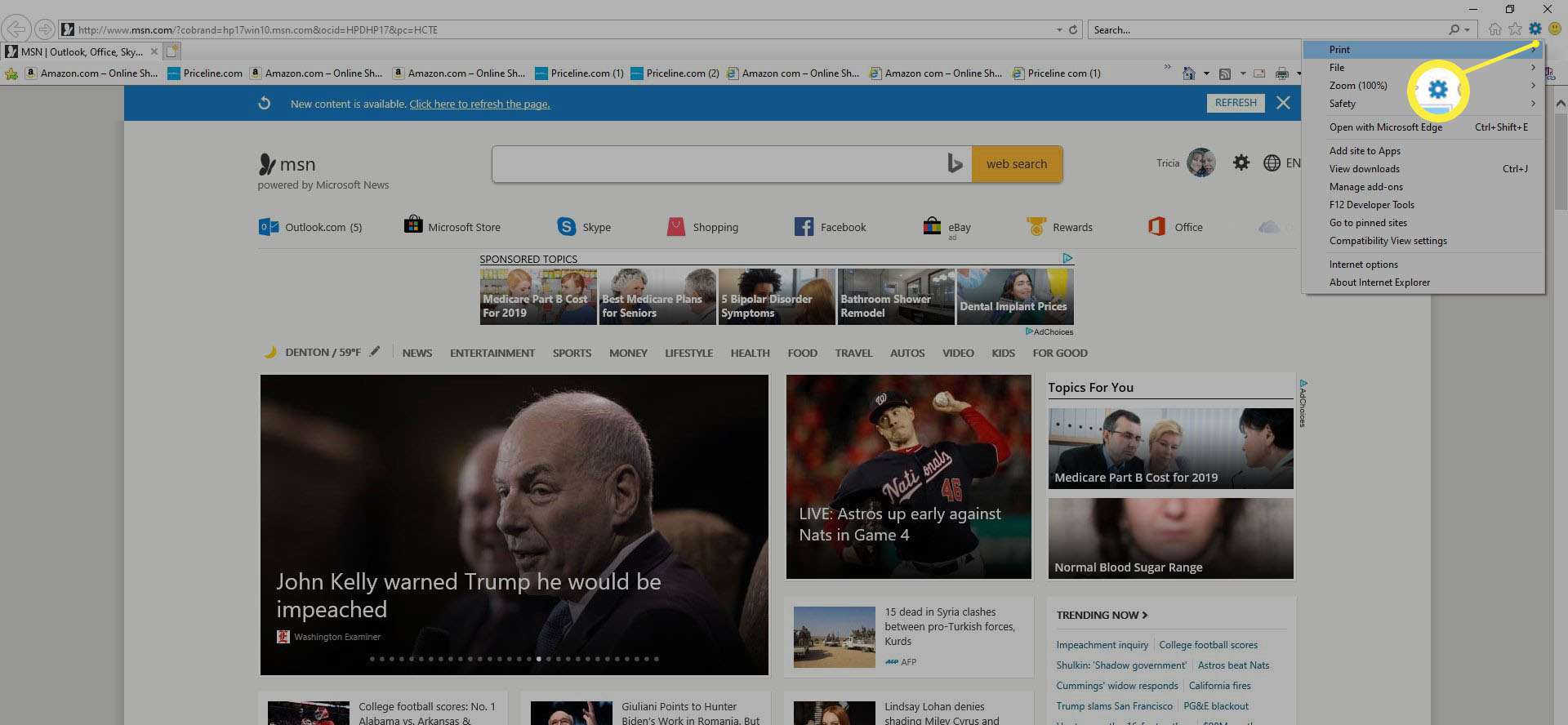Click the 'Click here to refresh the page' link
The image size is (1568, 725).
[479, 104]
